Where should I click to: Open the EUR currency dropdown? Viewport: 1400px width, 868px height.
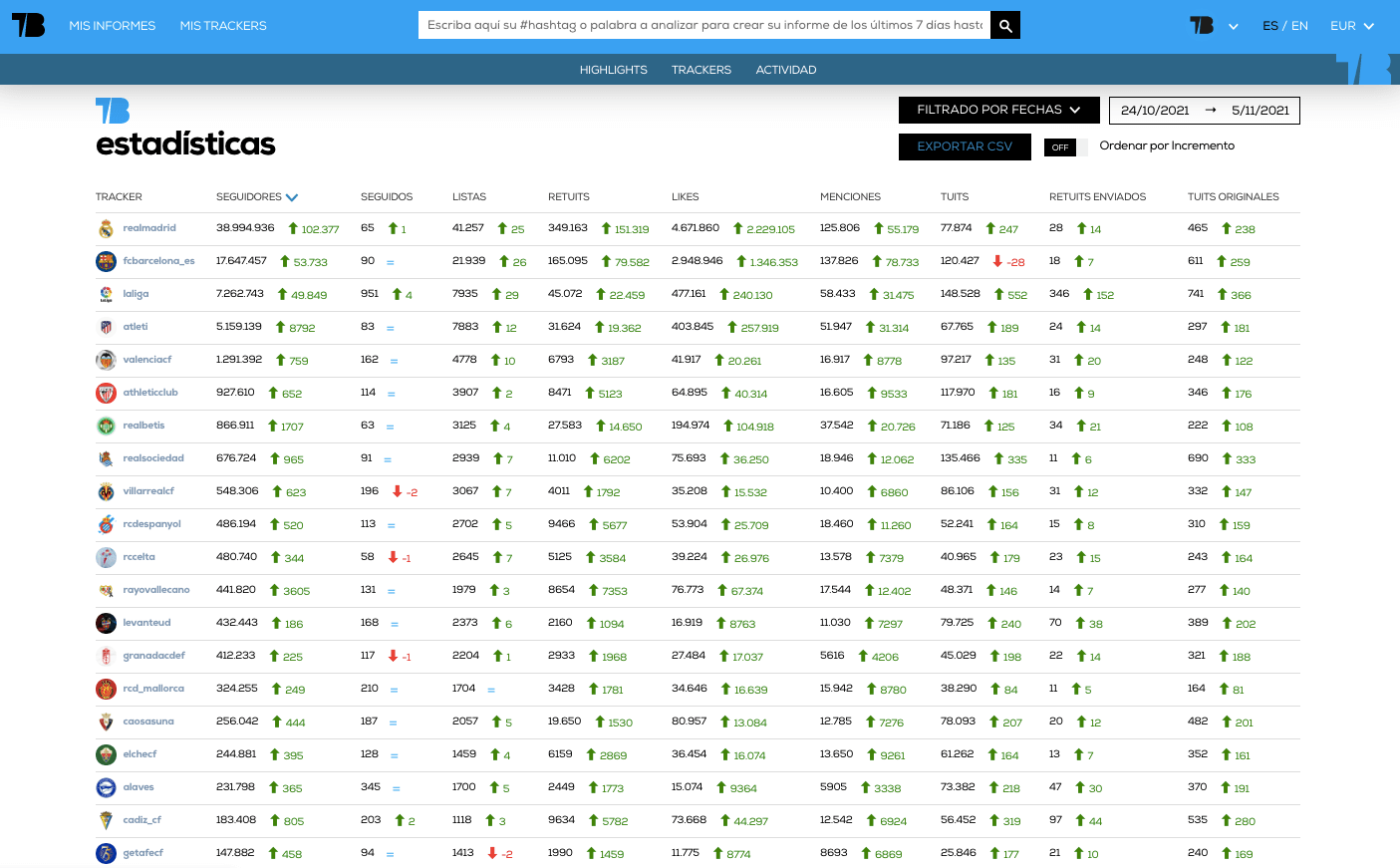1352,26
